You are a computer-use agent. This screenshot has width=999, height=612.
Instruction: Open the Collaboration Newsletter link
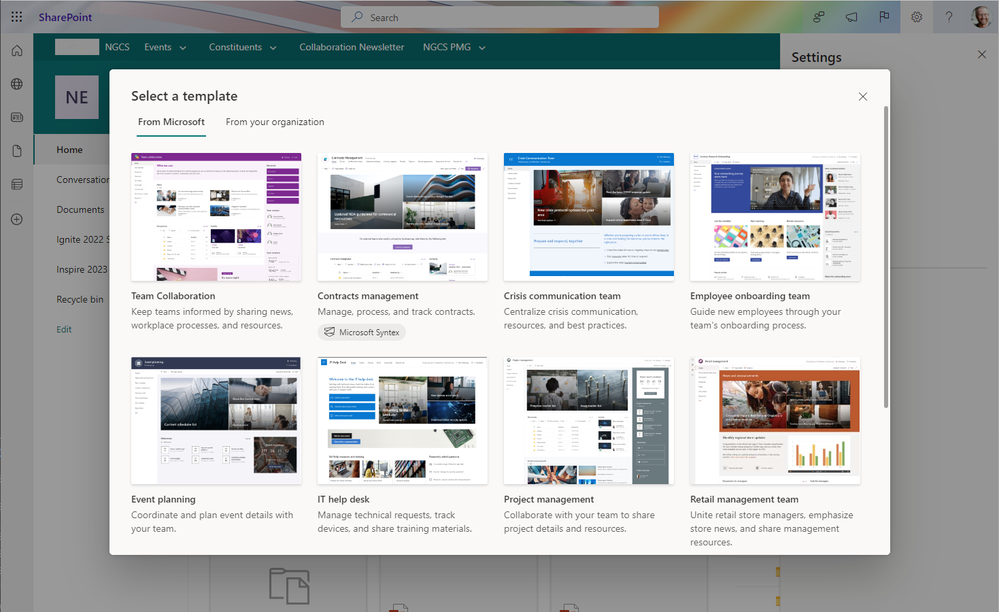(x=352, y=47)
